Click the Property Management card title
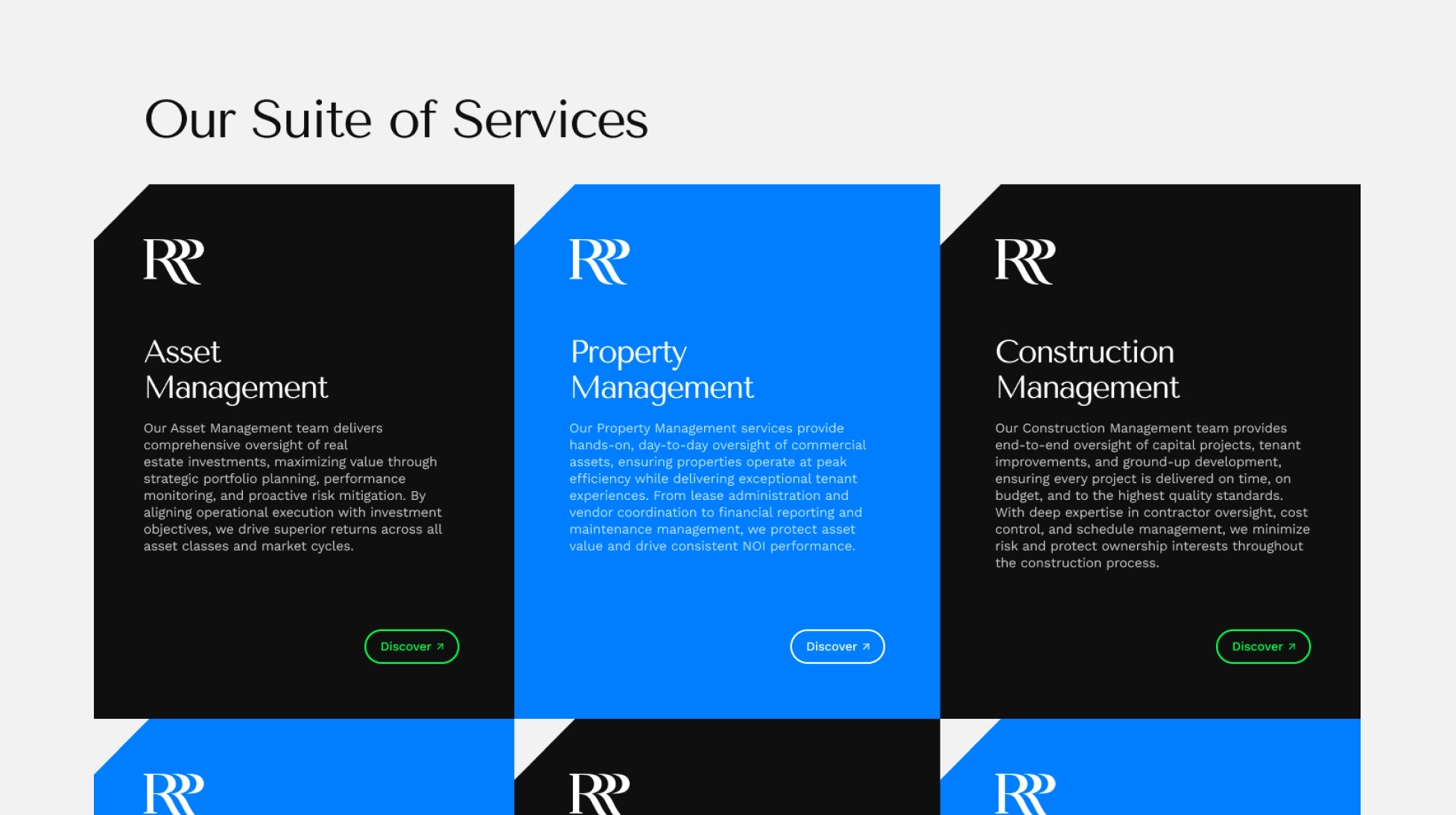Screen dimensions: 1456x815 tap(662, 370)
